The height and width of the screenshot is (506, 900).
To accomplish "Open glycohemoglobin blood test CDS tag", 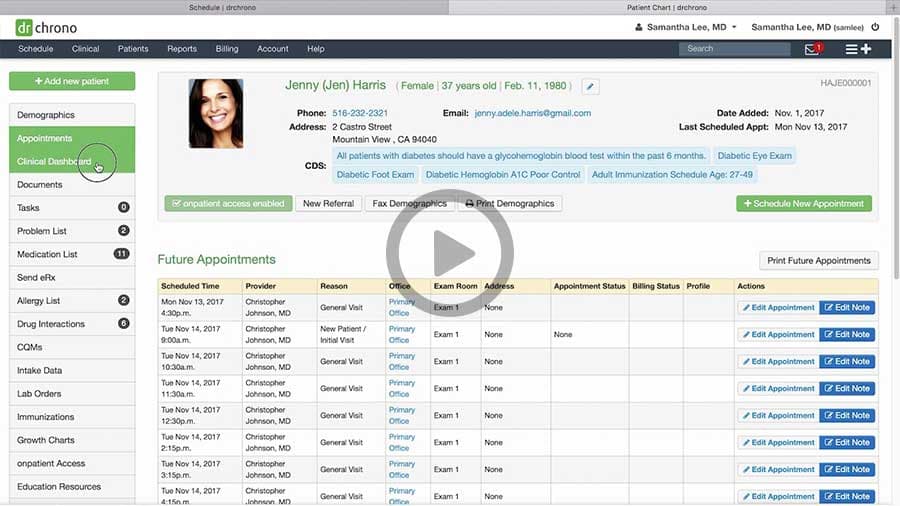I will (521, 155).
